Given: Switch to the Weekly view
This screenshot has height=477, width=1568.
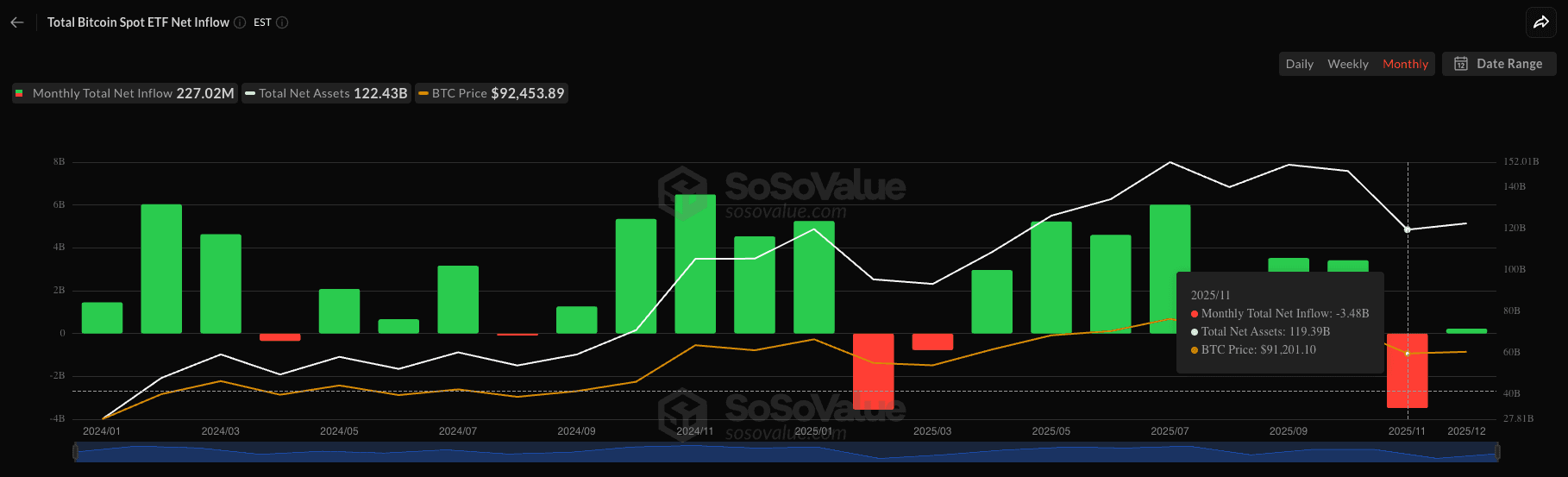Looking at the screenshot, I should click(x=1347, y=64).
